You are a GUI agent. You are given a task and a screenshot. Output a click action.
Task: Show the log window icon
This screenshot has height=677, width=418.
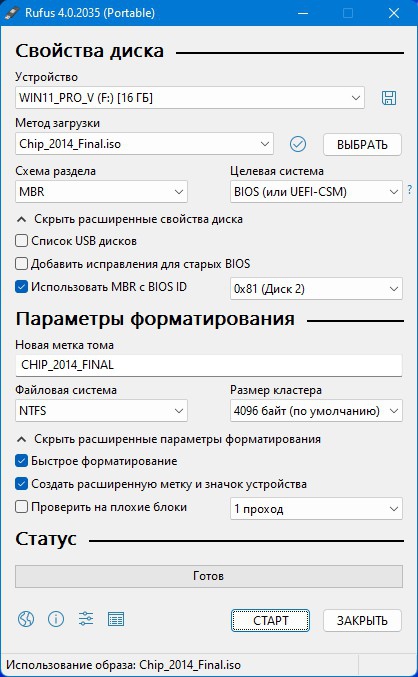click(x=116, y=619)
